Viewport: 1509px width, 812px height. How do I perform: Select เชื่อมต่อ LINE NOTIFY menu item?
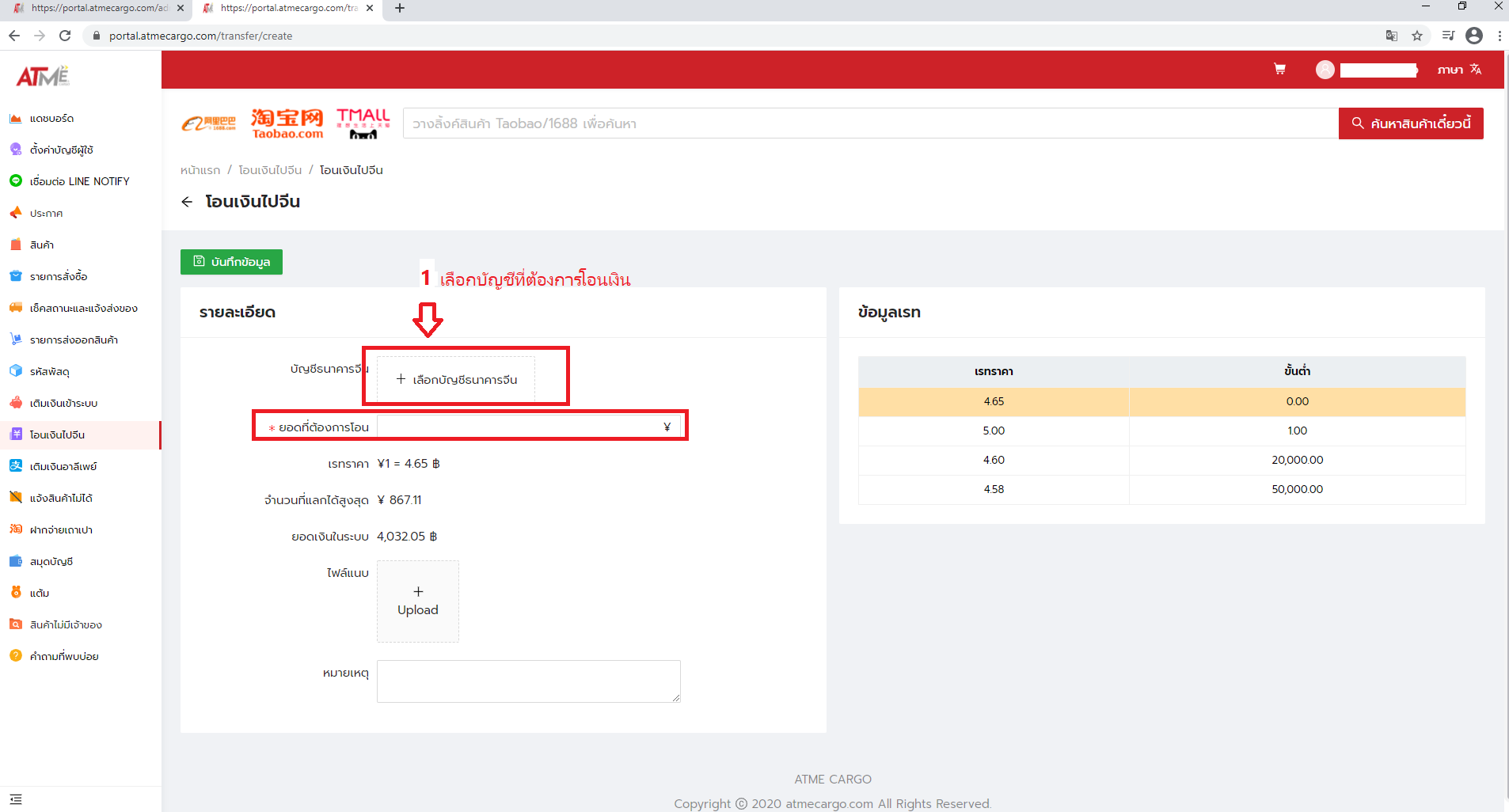pos(79,181)
